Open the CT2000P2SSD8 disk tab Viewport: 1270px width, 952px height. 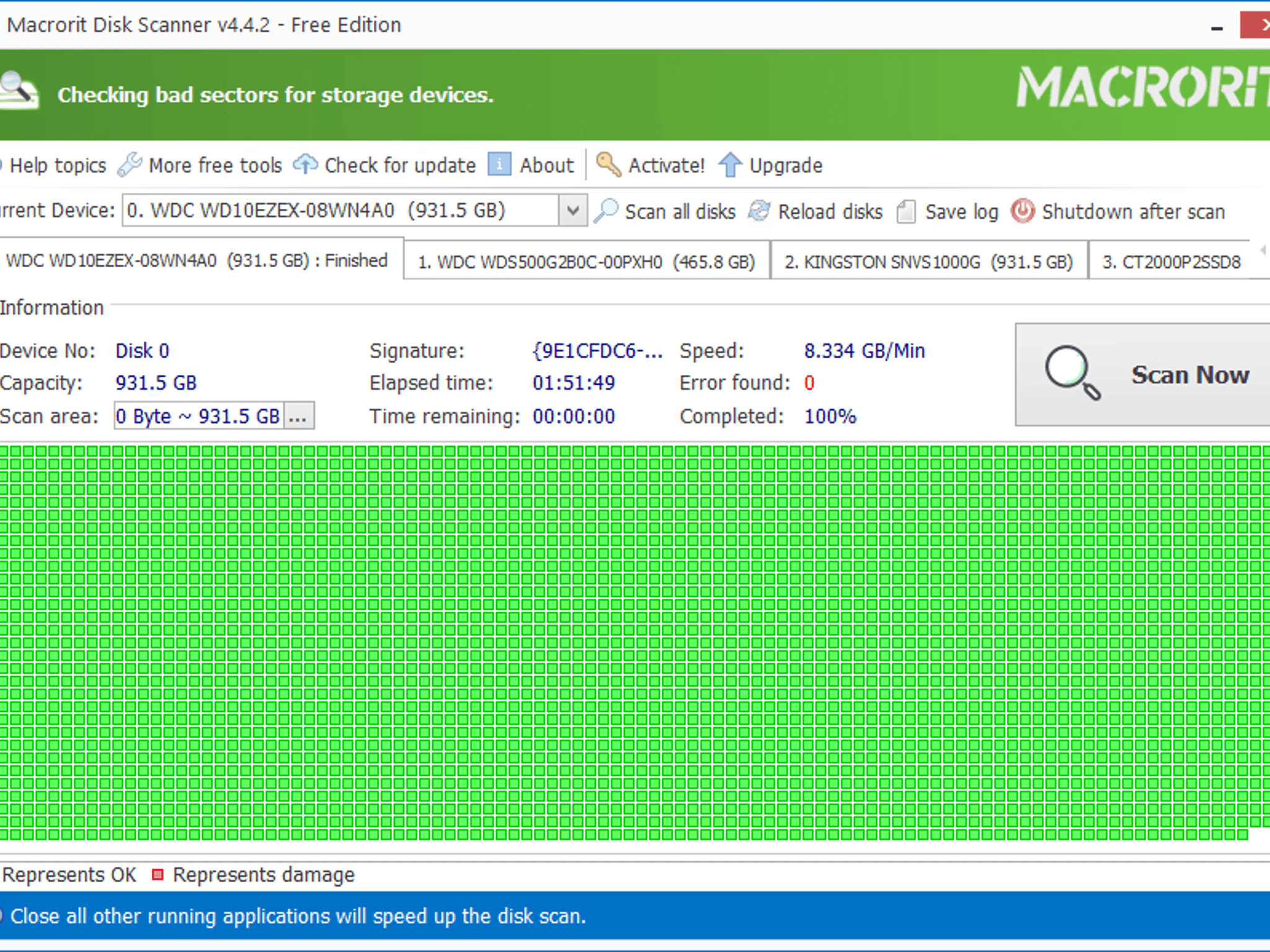click(1171, 262)
